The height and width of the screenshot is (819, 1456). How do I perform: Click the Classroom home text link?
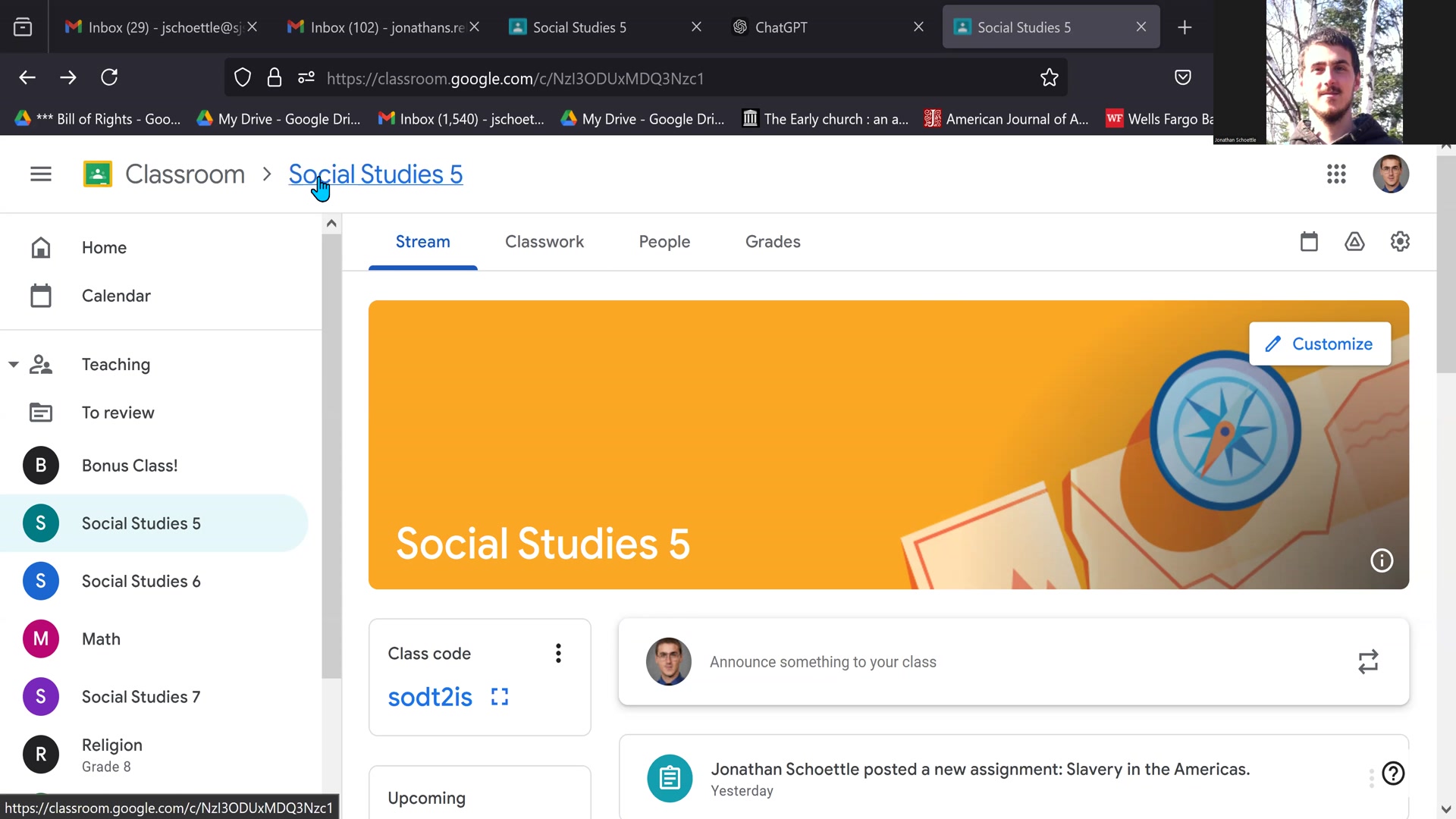[185, 174]
